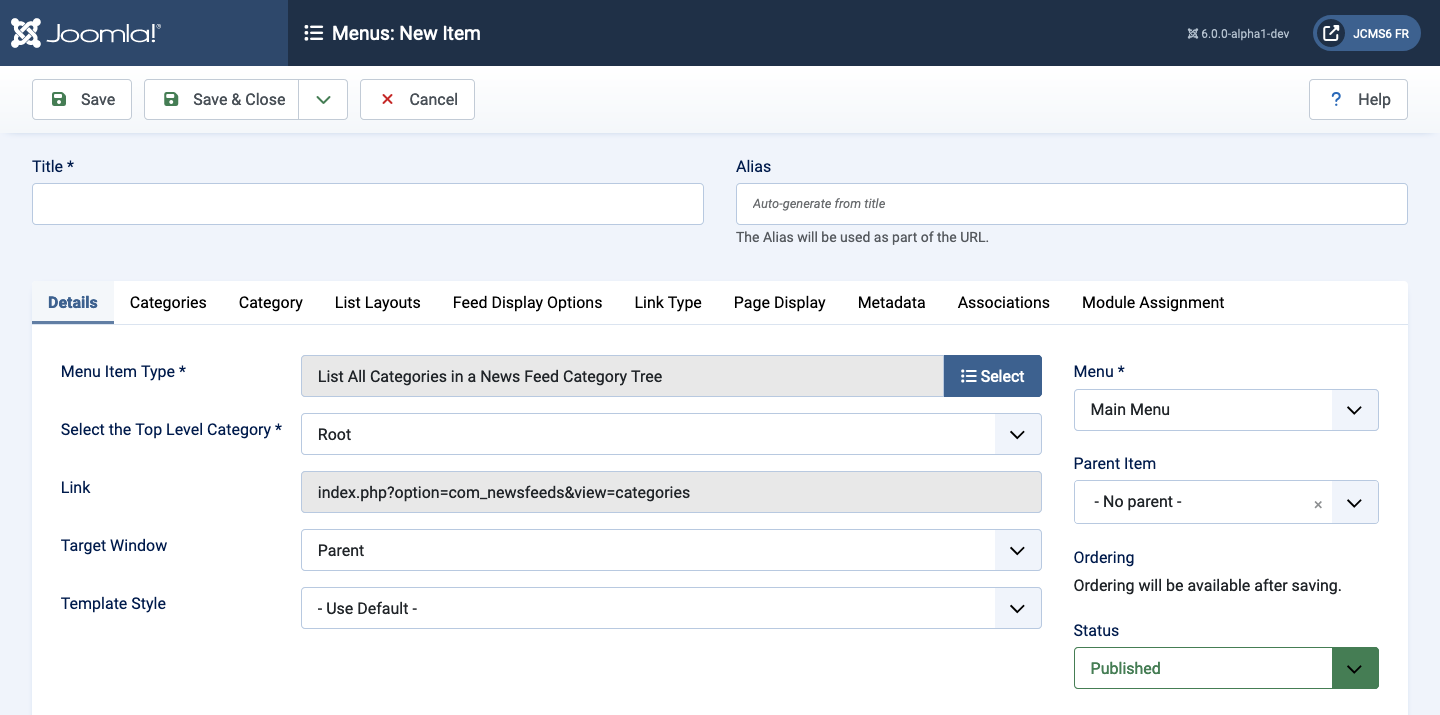This screenshot has height=715, width=1440.
Task: Go to the Link Type tab
Action: tap(668, 302)
